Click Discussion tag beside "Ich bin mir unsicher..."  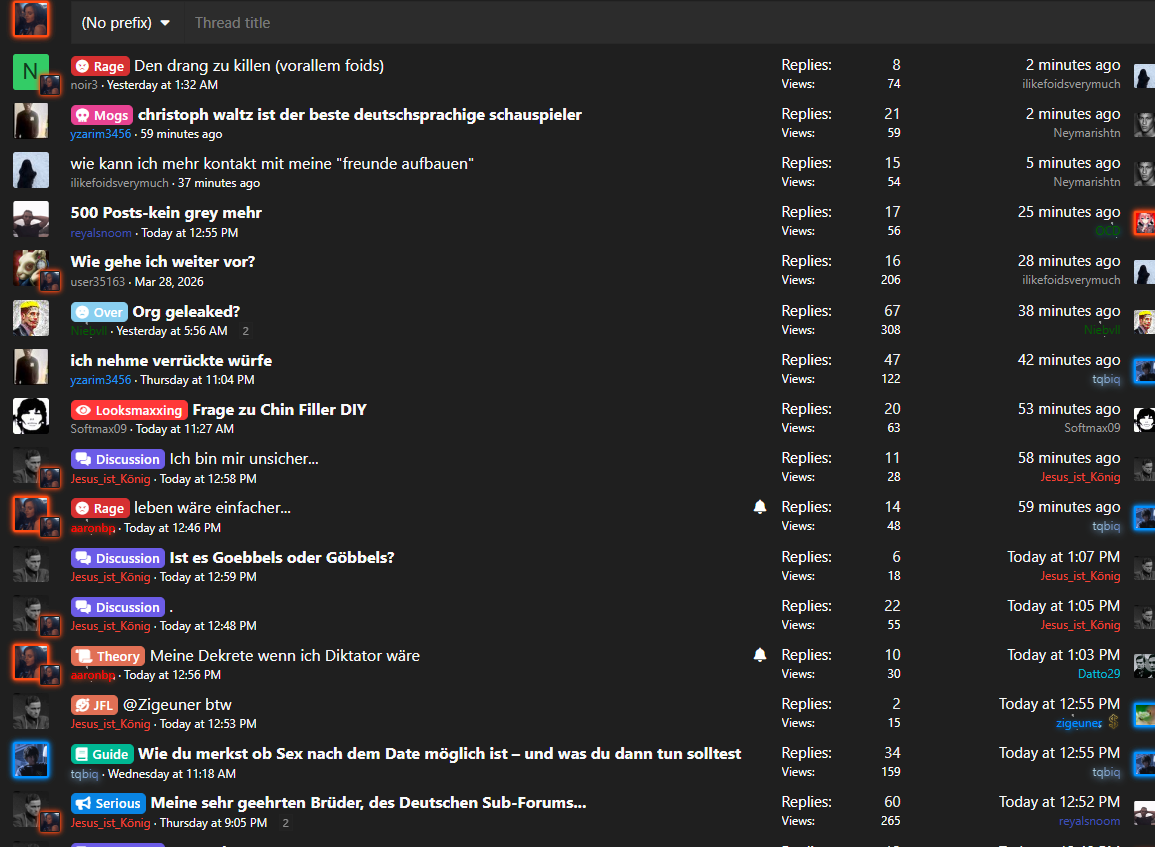click(x=117, y=459)
